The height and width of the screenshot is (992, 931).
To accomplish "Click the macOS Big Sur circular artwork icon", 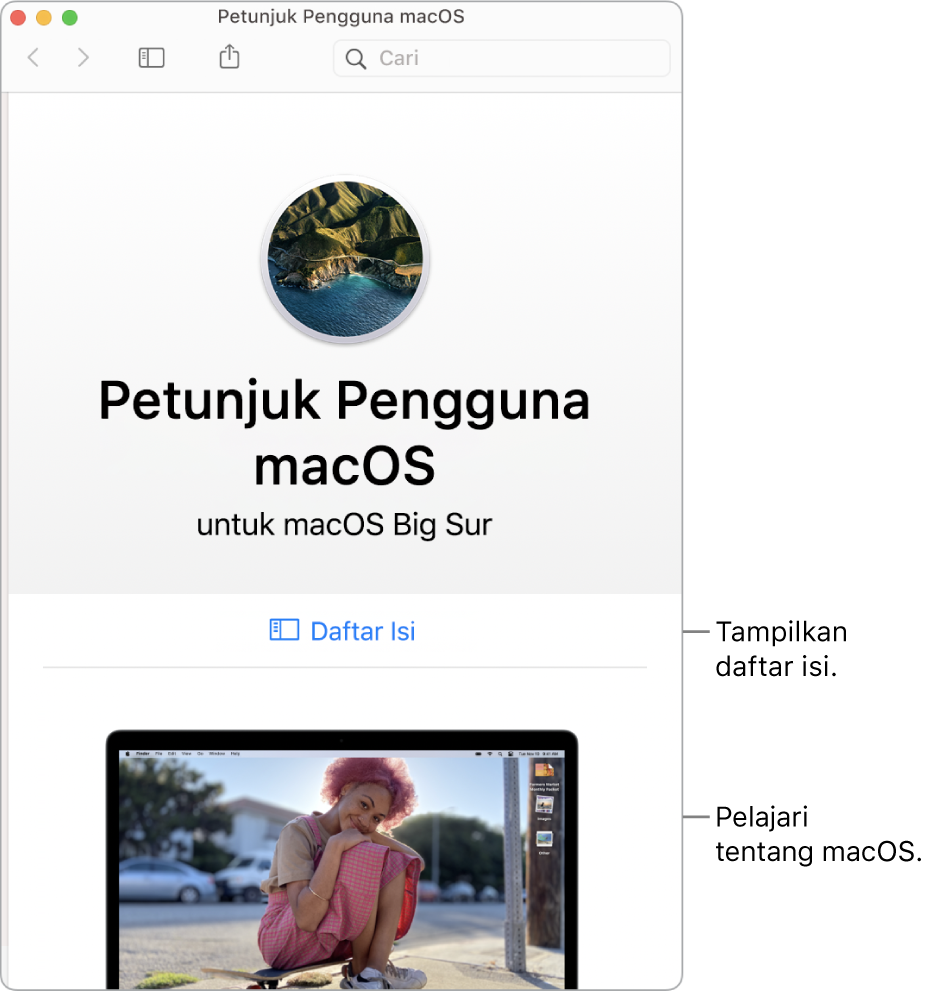I will 344,258.
